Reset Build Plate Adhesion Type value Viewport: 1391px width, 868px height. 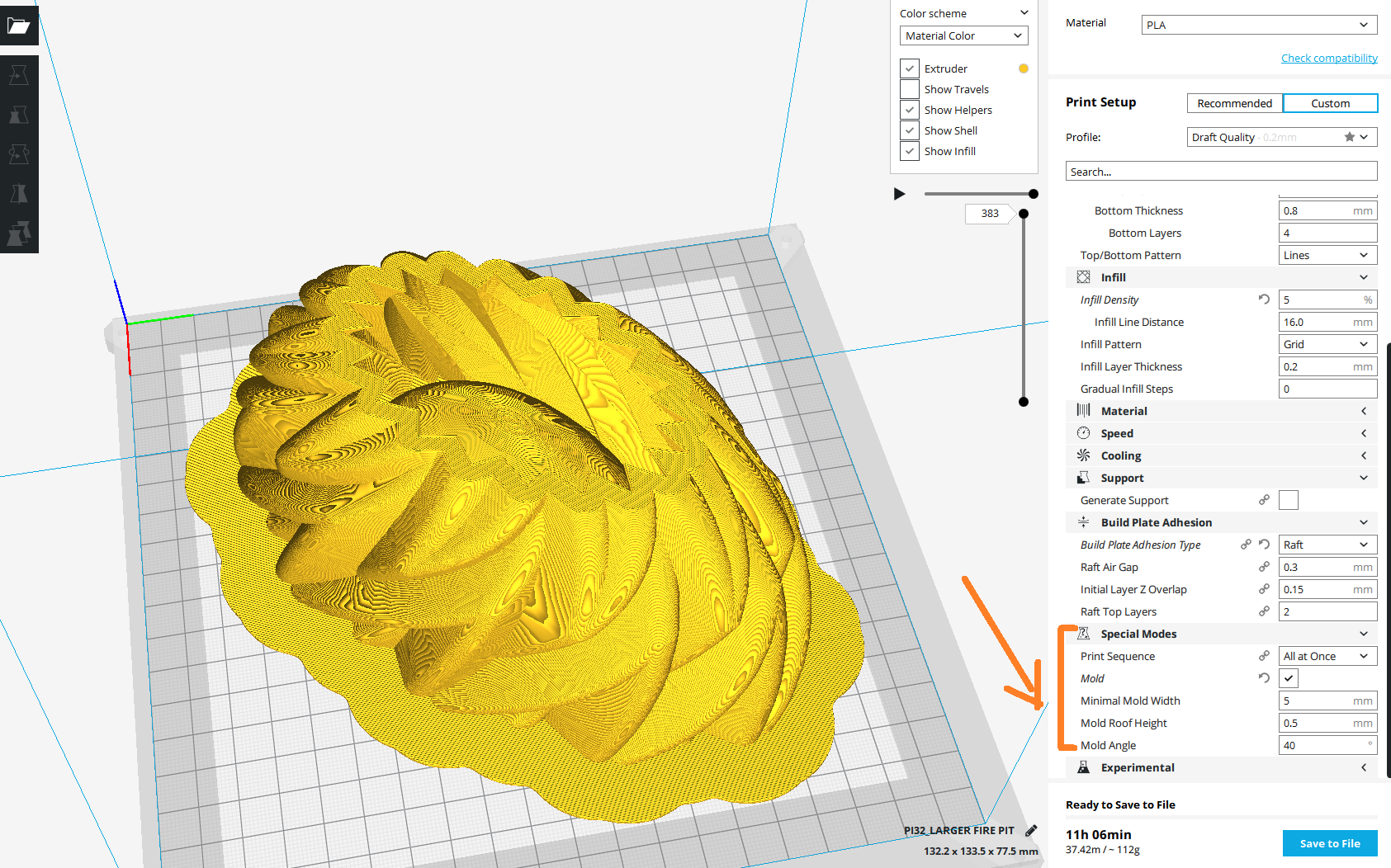(1264, 545)
